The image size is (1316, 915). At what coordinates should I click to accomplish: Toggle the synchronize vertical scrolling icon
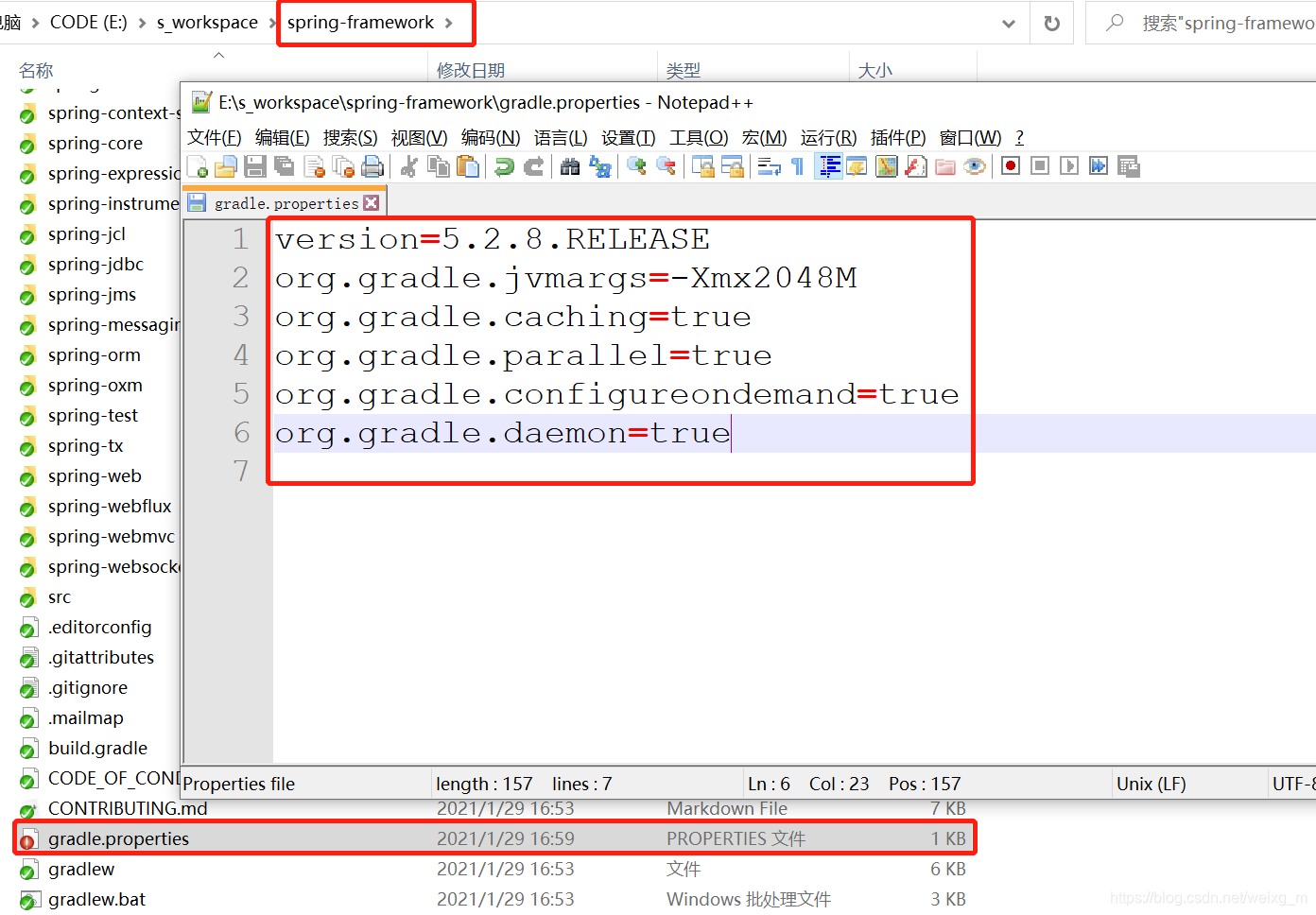(702, 166)
